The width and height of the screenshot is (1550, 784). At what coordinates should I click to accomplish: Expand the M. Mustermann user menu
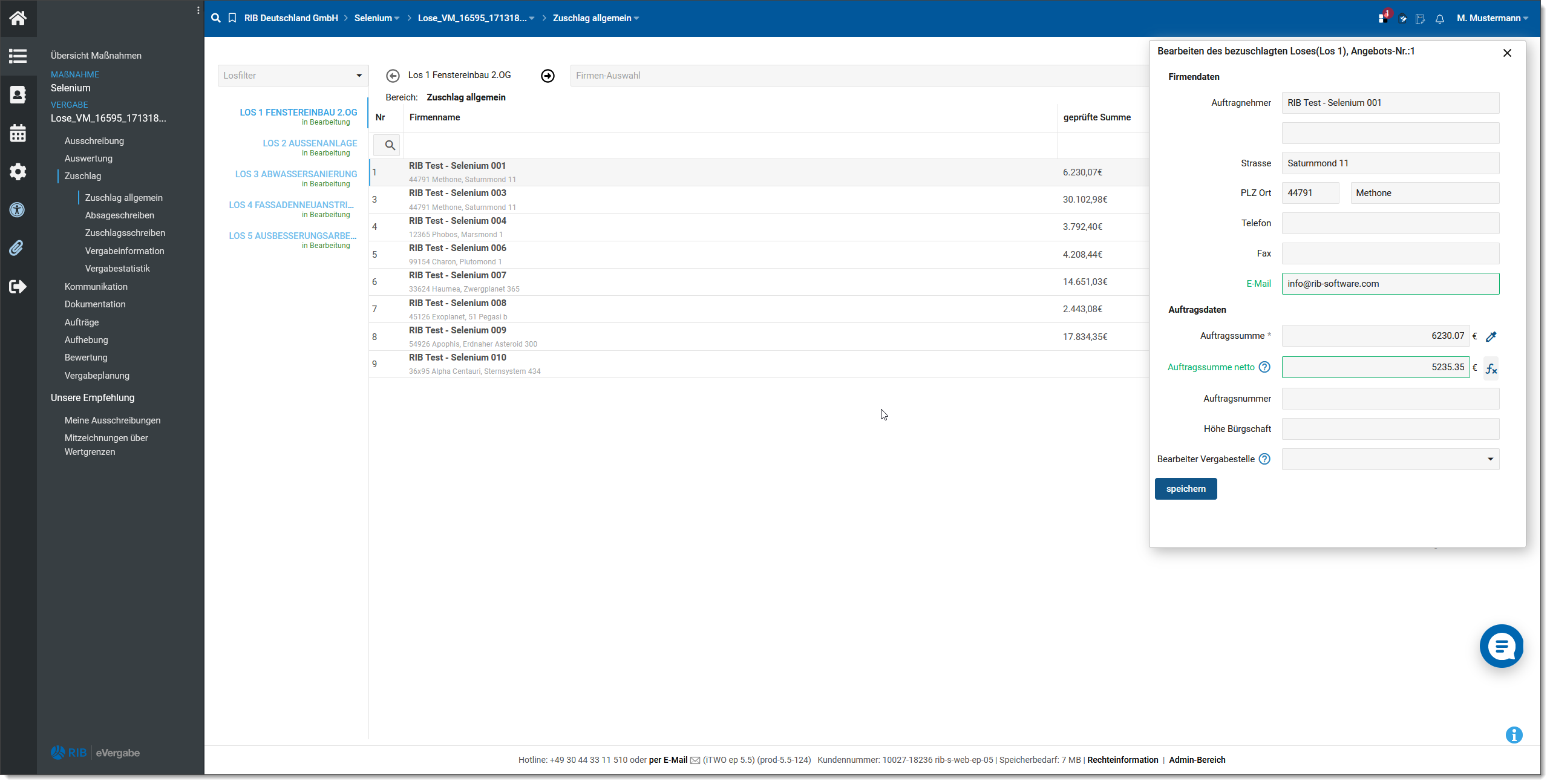(x=1493, y=18)
